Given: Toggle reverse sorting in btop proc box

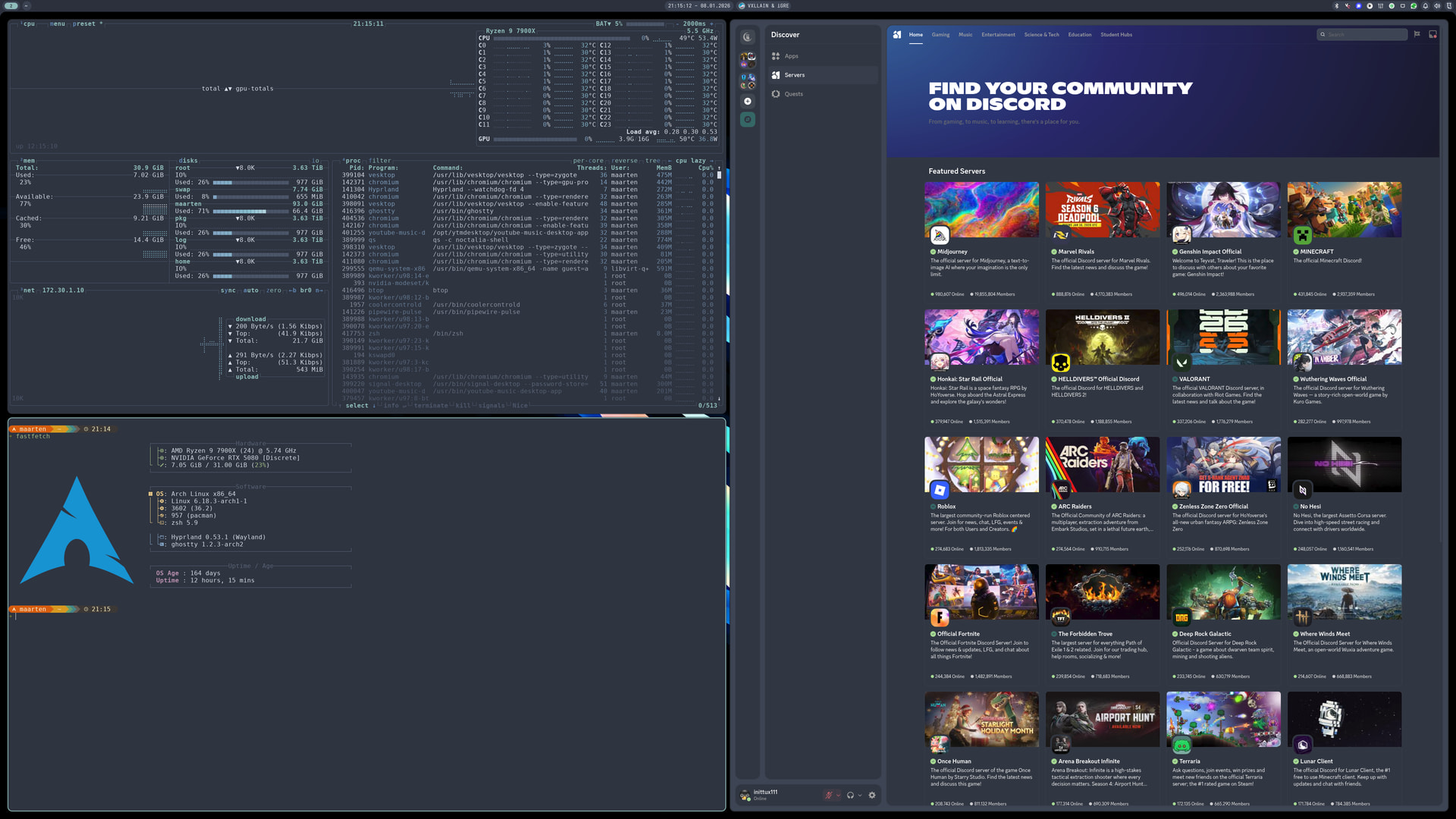Looking at the screenshot, I should click(625, 161).
